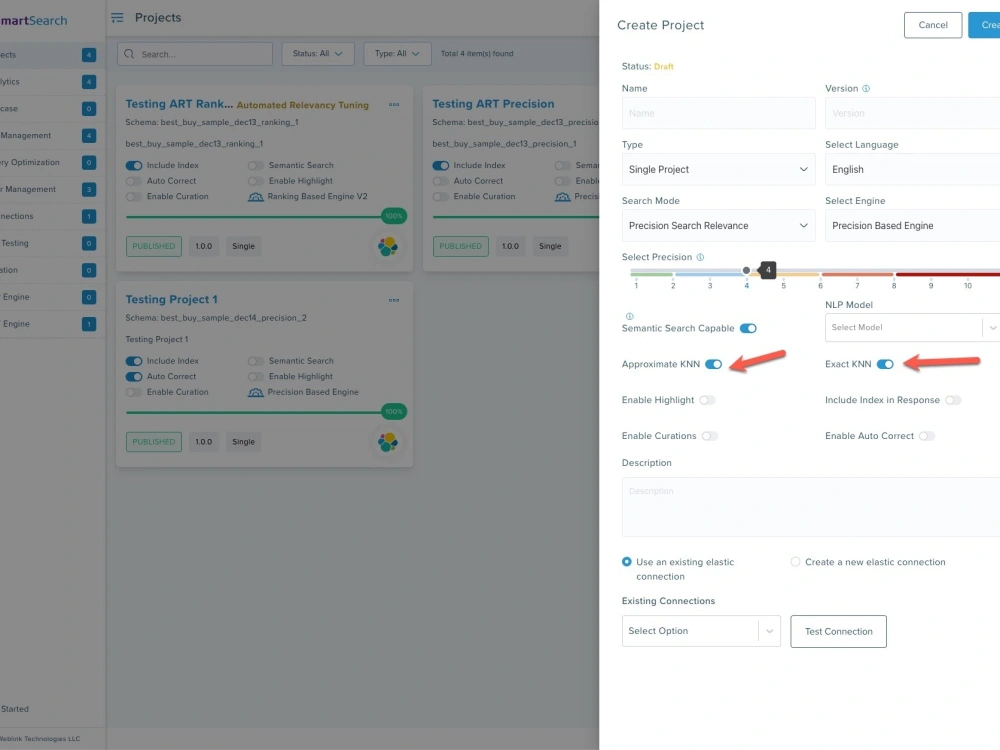Click the 100% badge on Testing ART Rank
Image resolution: width=1000 pixels, height=750 pixels.
(x=394, y=216)
